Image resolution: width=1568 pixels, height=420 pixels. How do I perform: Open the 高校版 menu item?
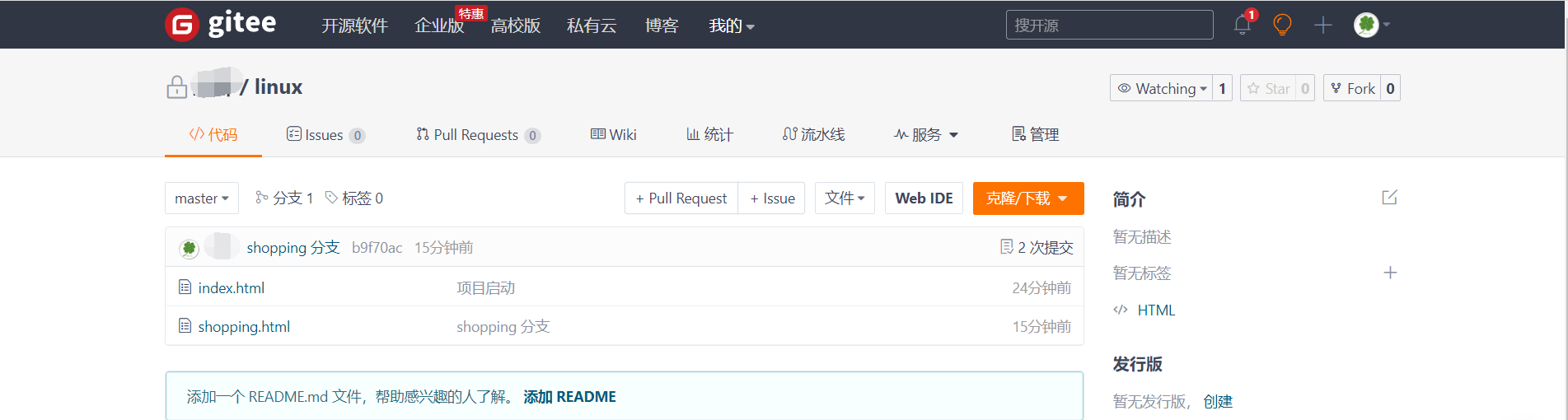click(516, 26)
